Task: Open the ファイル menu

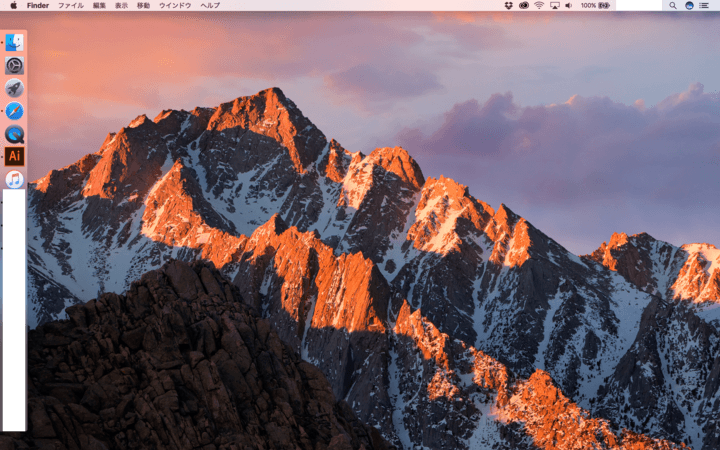Action: (x=71, y=6)
